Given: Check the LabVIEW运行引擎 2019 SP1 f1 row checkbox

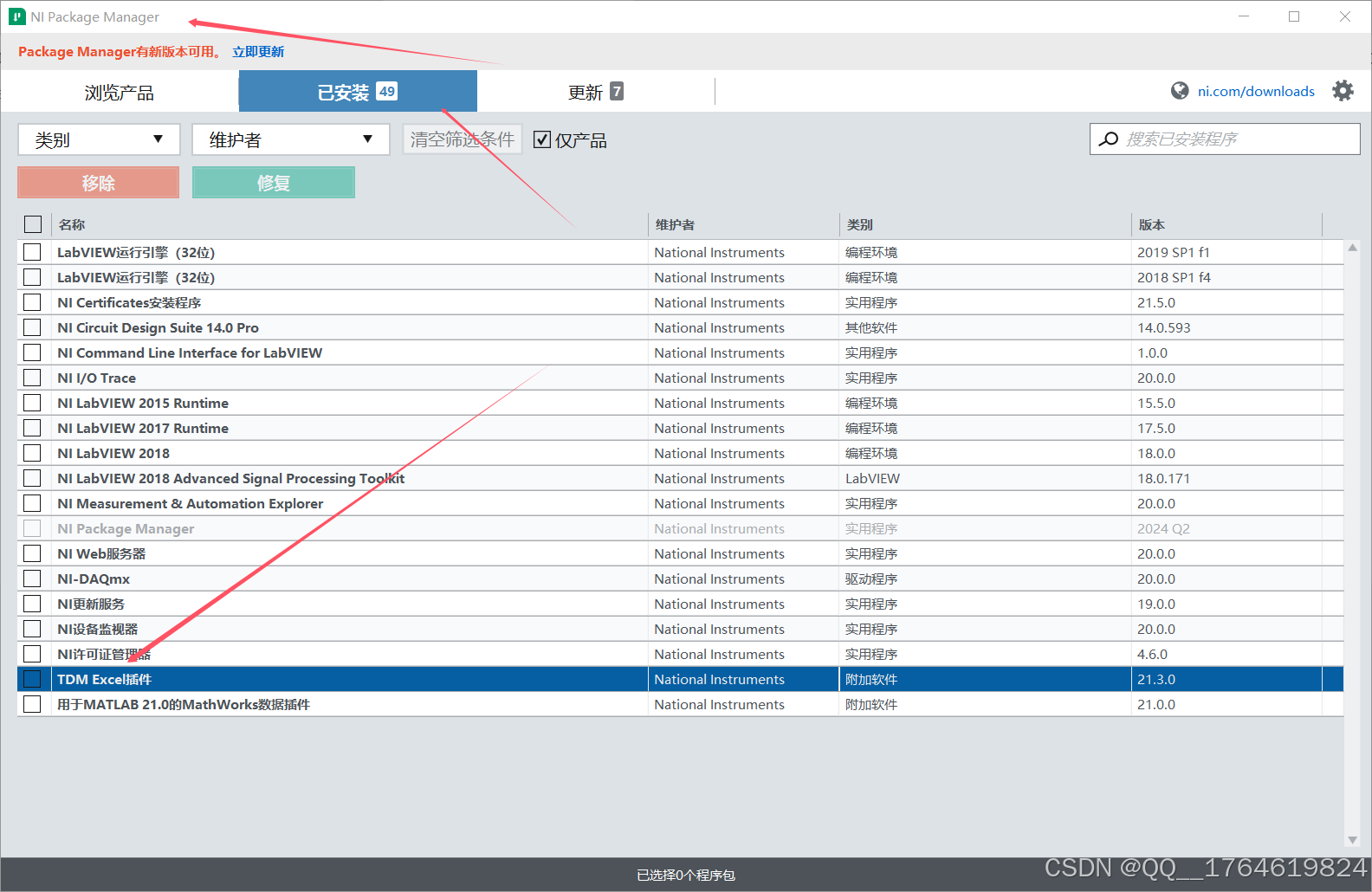Looking at the screenshot, I should [32, 252].
